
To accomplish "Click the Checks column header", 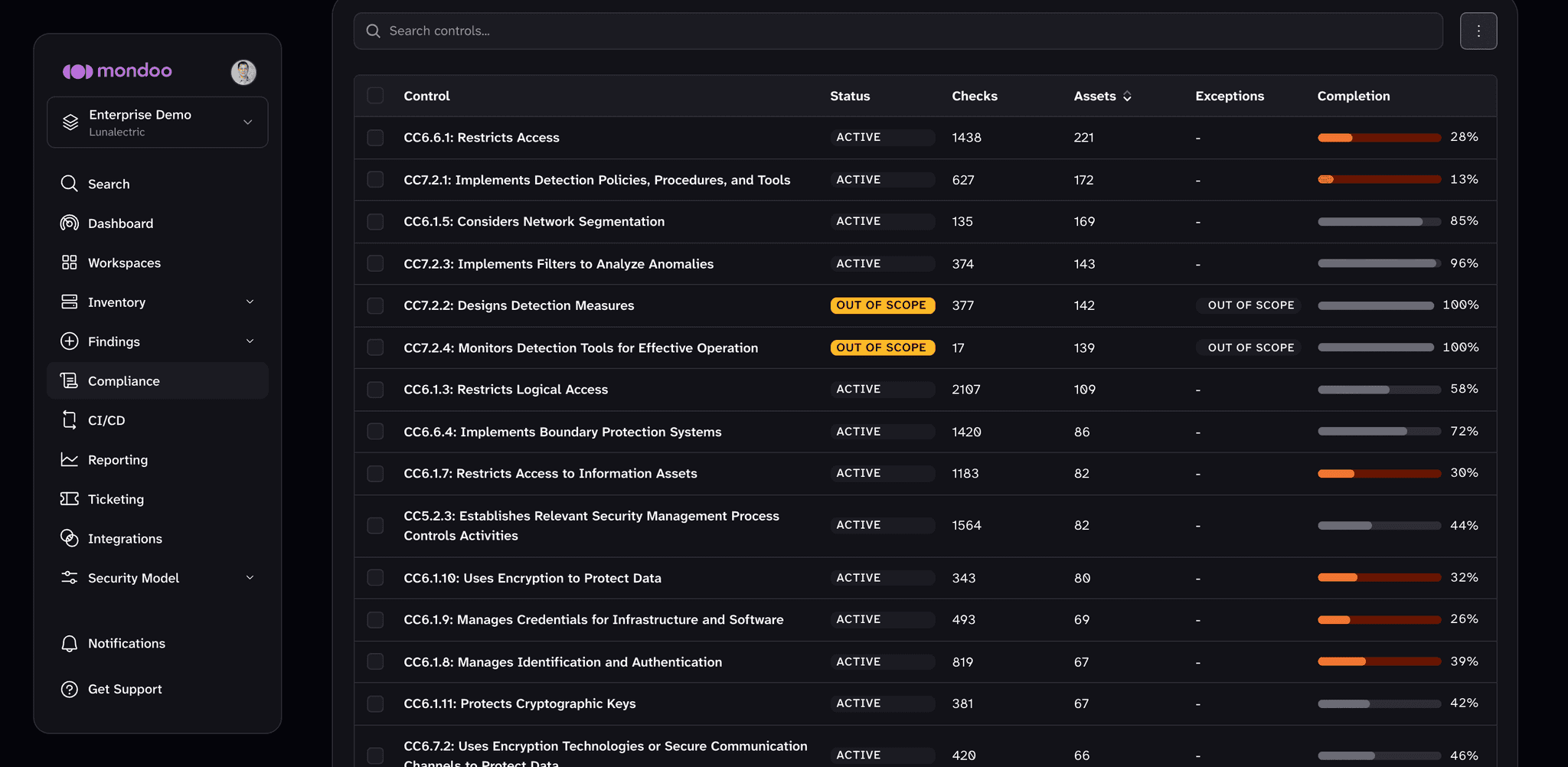I will 975,96.
